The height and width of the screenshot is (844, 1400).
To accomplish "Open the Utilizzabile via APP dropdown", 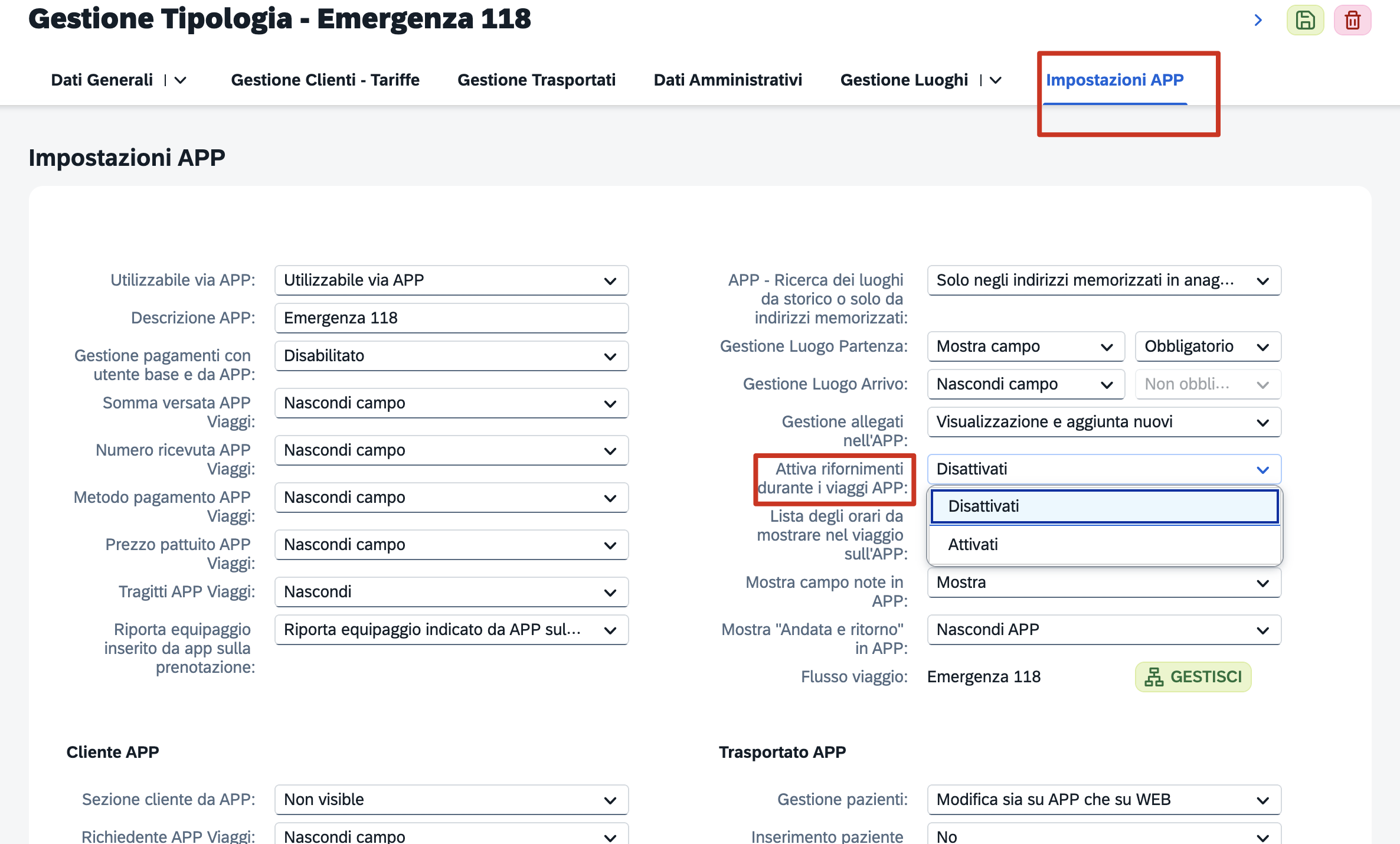I will tap(451, 280).
